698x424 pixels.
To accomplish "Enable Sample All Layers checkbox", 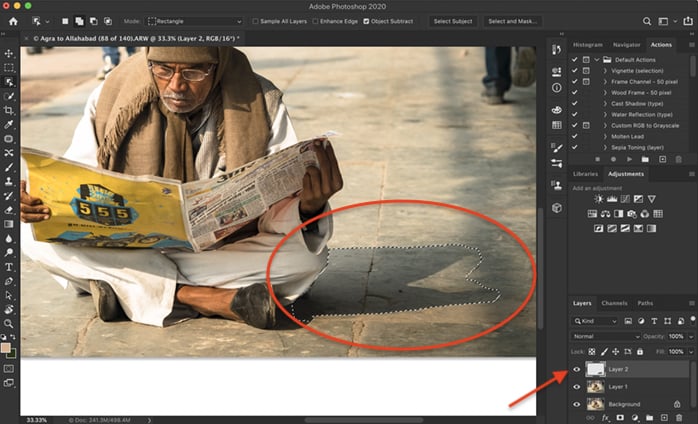I will pos(255,21).
